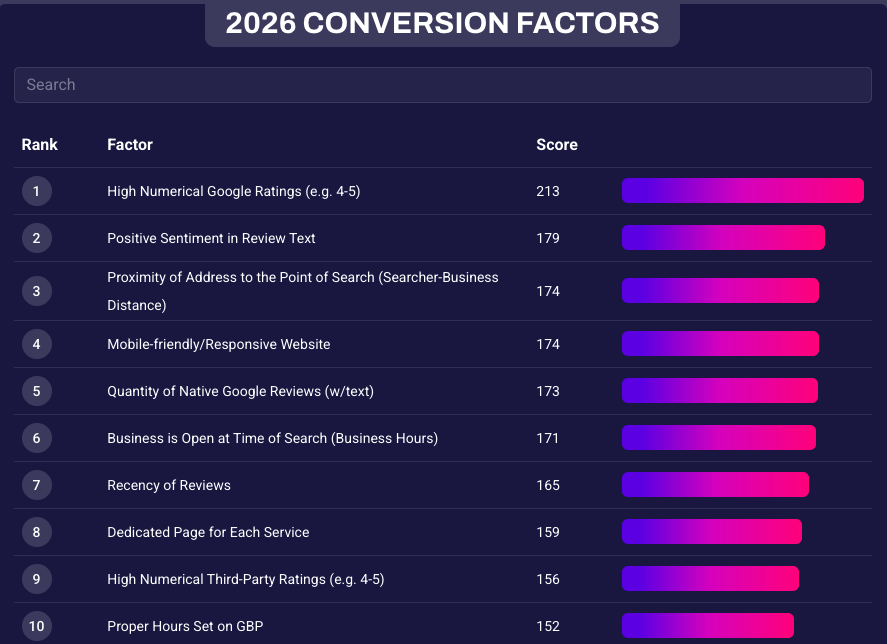Click the rank 10 circle badge
Viewport: 887px width, 644px height.
37,626
